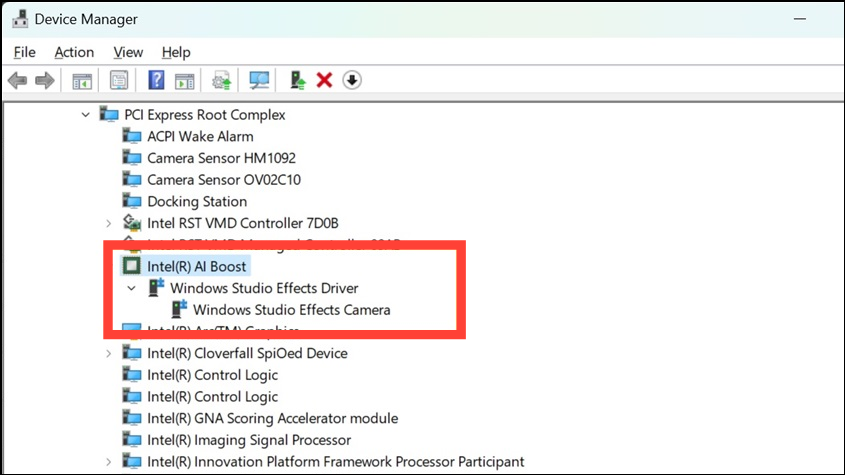Open the View menu

[x=128, y=52]
